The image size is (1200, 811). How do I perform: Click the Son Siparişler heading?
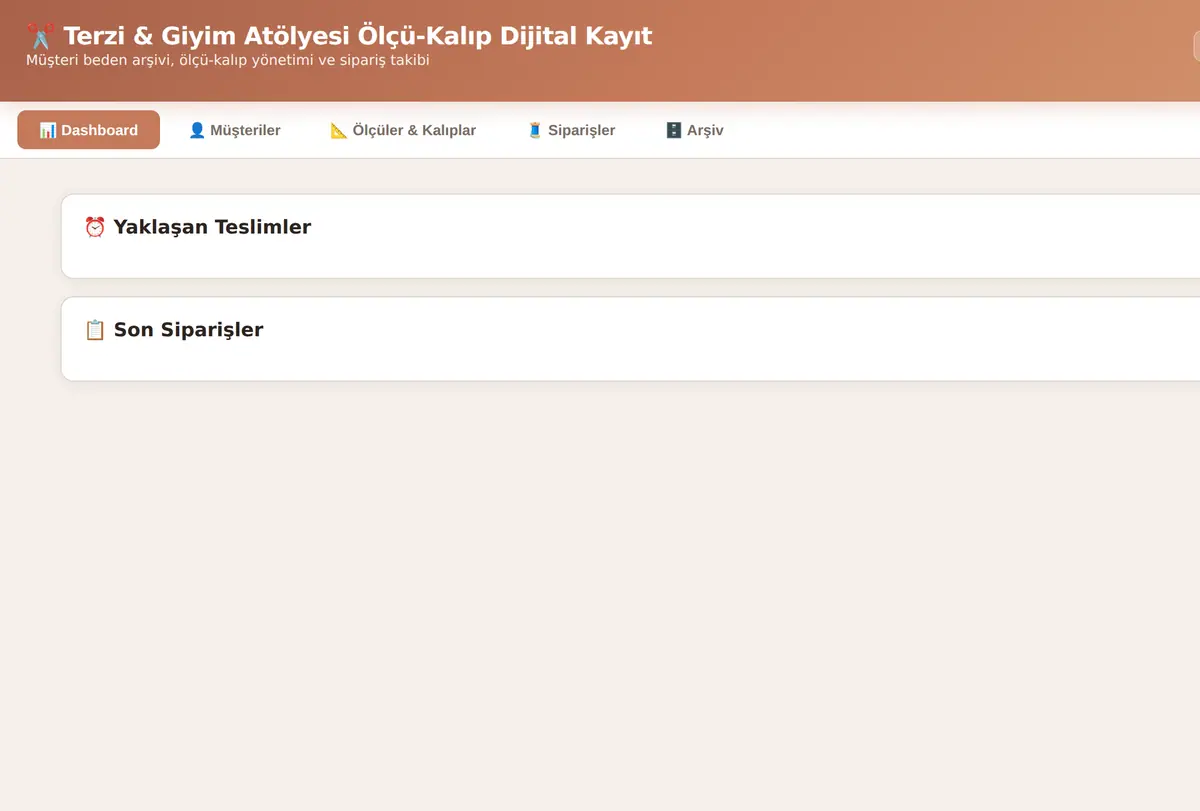pyautogui.click(x=188, y=330)
